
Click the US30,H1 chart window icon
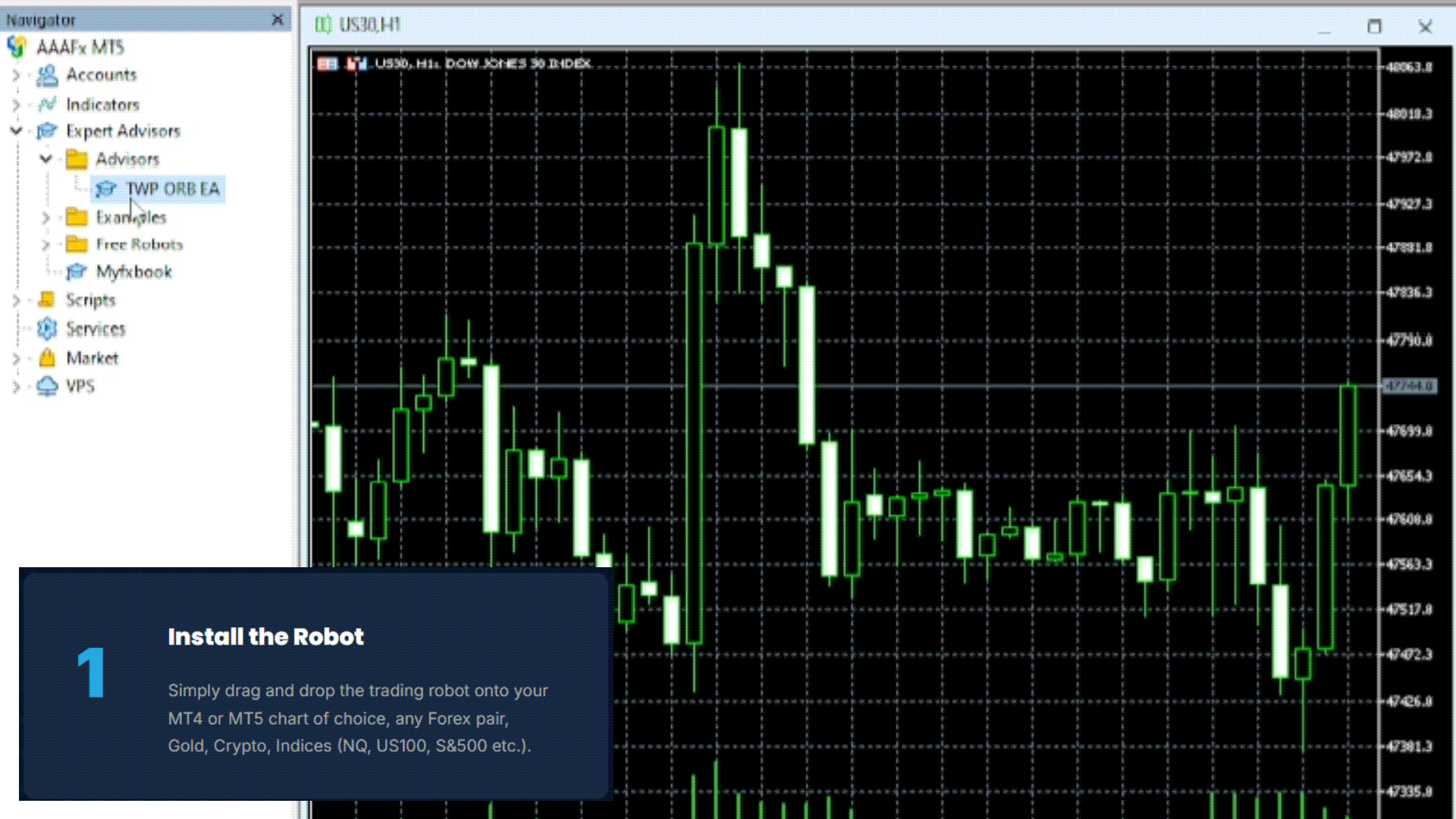[x=323, y=25]
